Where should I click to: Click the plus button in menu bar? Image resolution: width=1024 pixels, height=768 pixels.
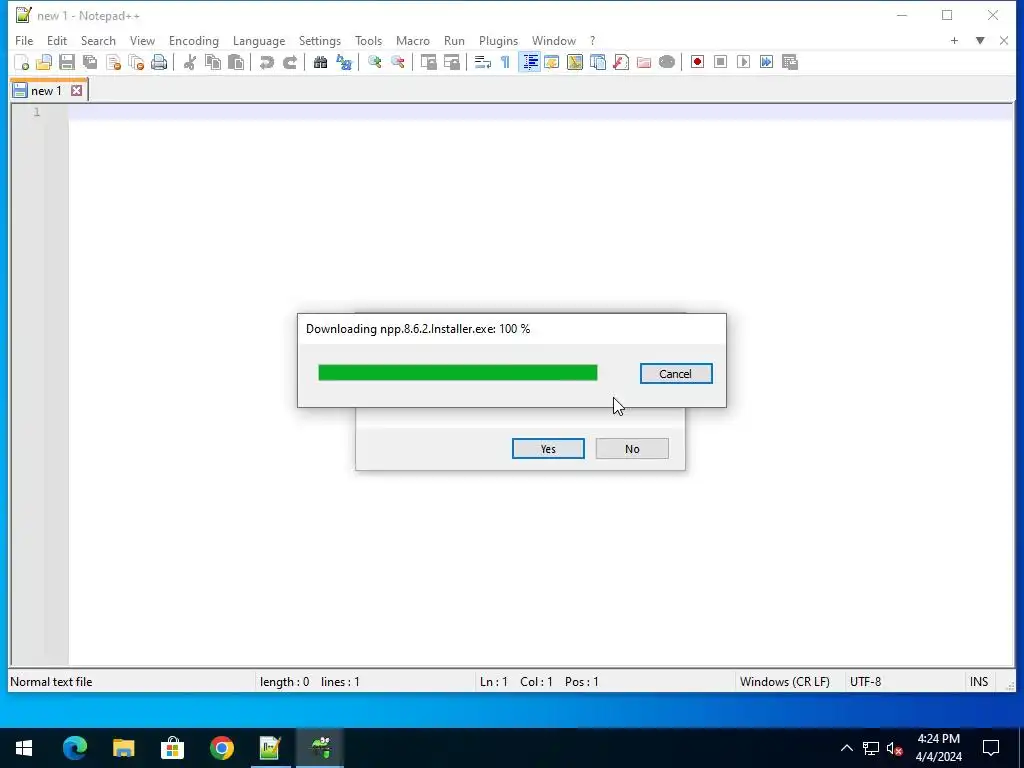(x=954, y=40)
